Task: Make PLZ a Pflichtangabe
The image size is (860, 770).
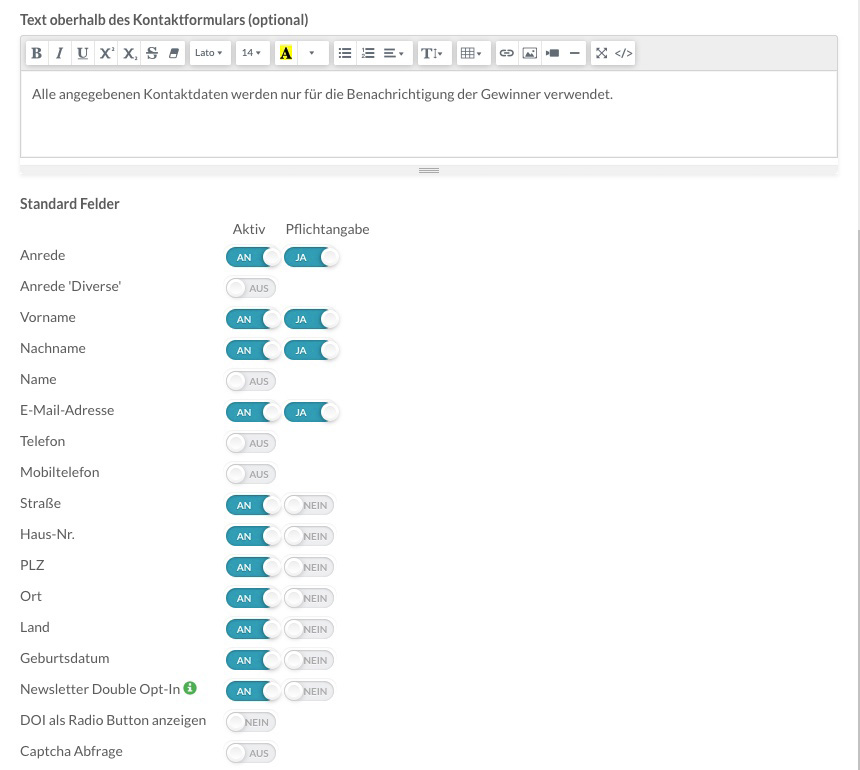Action: click(309, 567)
